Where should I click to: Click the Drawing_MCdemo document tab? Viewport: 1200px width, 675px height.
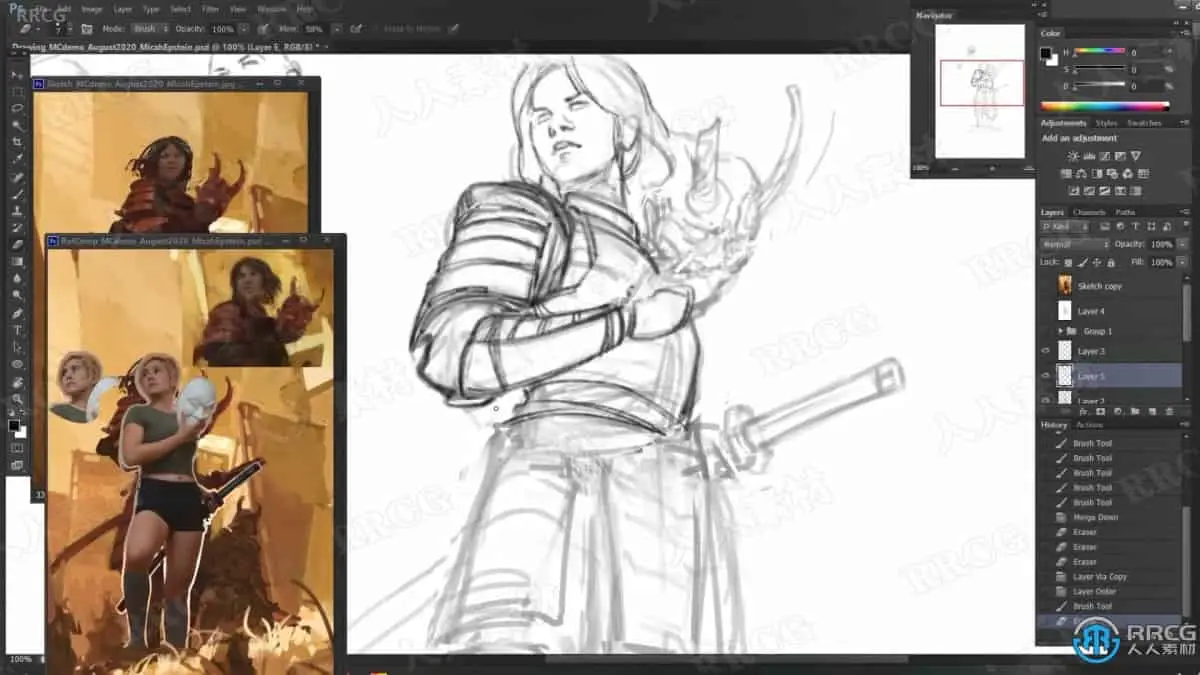pos(165,47)
